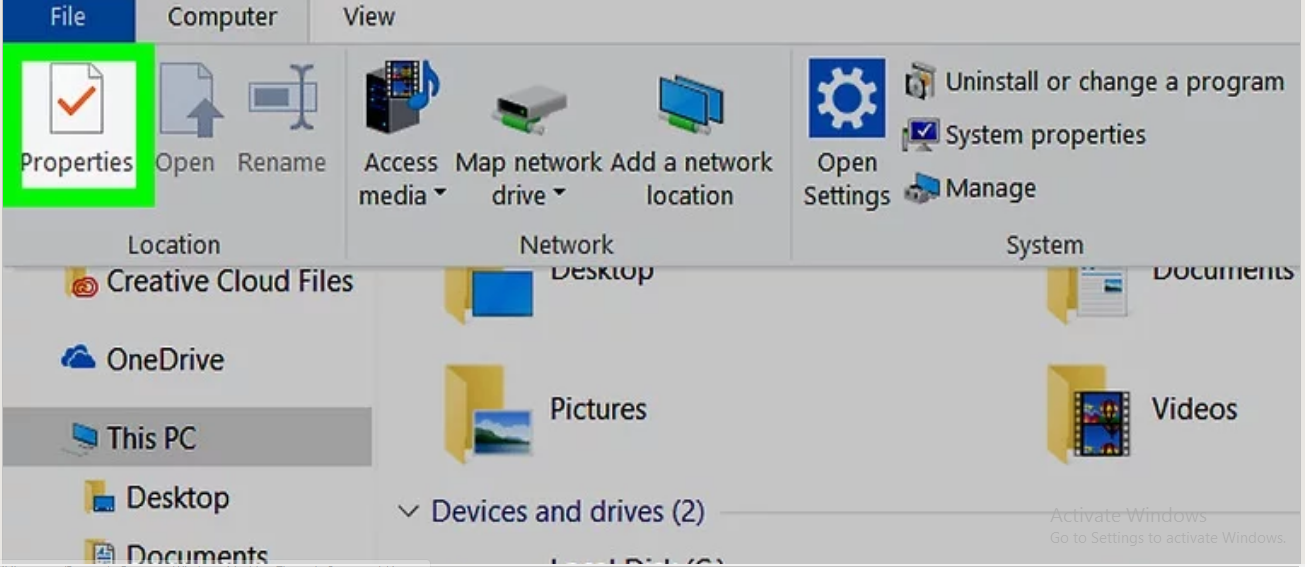Click the Open Settings gear icon
1305x567 pixels.
[846, 98]
